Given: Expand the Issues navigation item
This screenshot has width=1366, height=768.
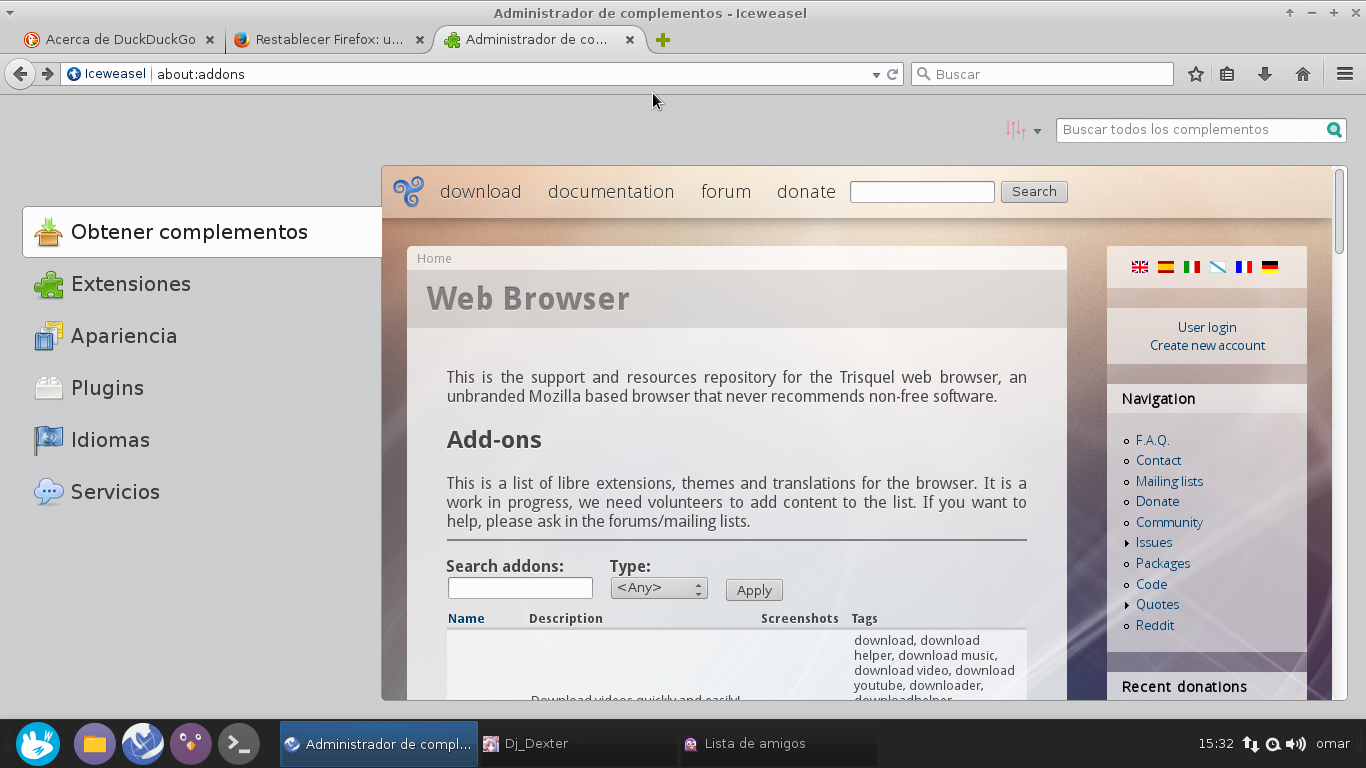Looking at the screenshot, I should pyautogui.click(x=1153, y=543).
